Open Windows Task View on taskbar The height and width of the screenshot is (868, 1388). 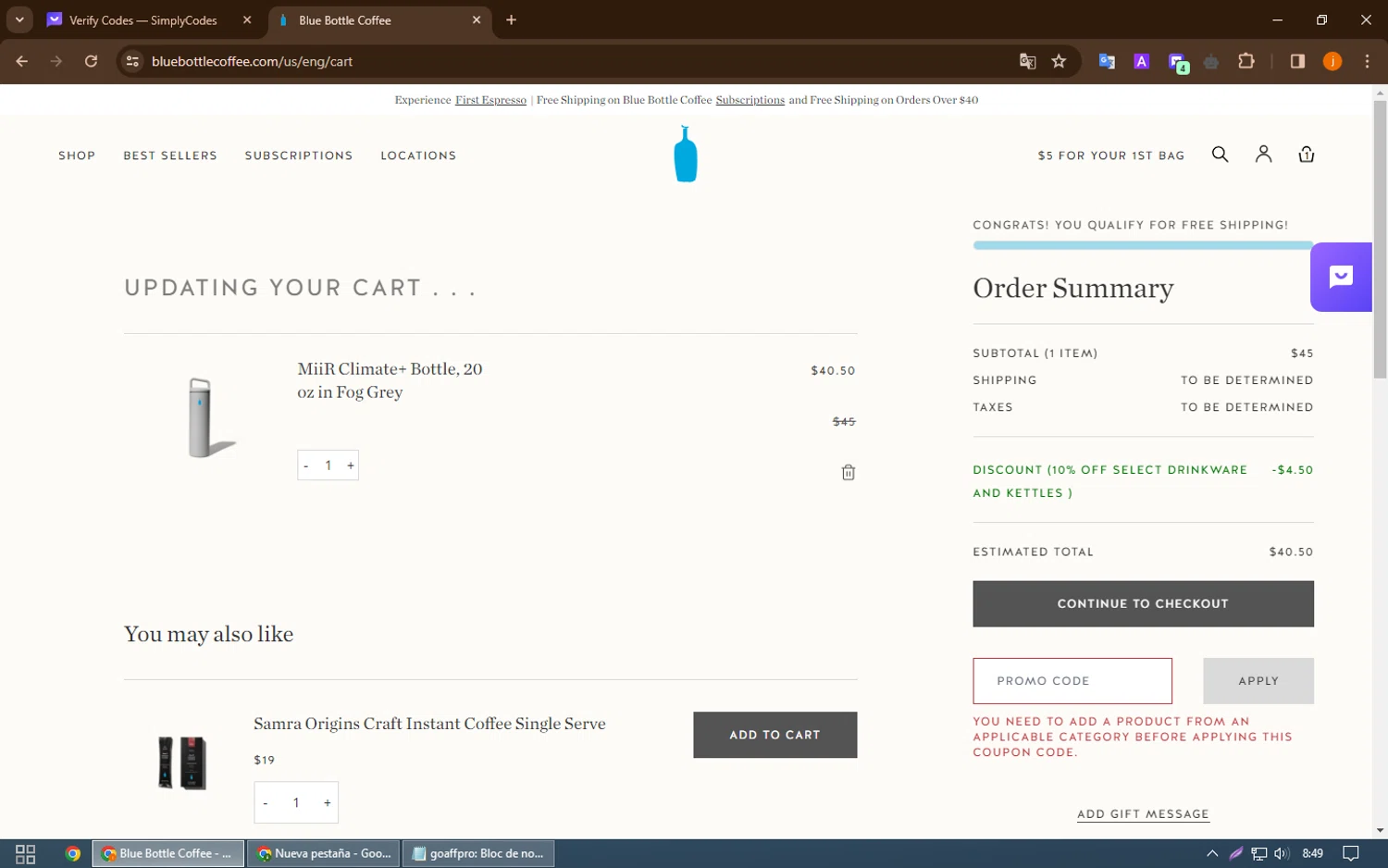[x=25, y=853]
